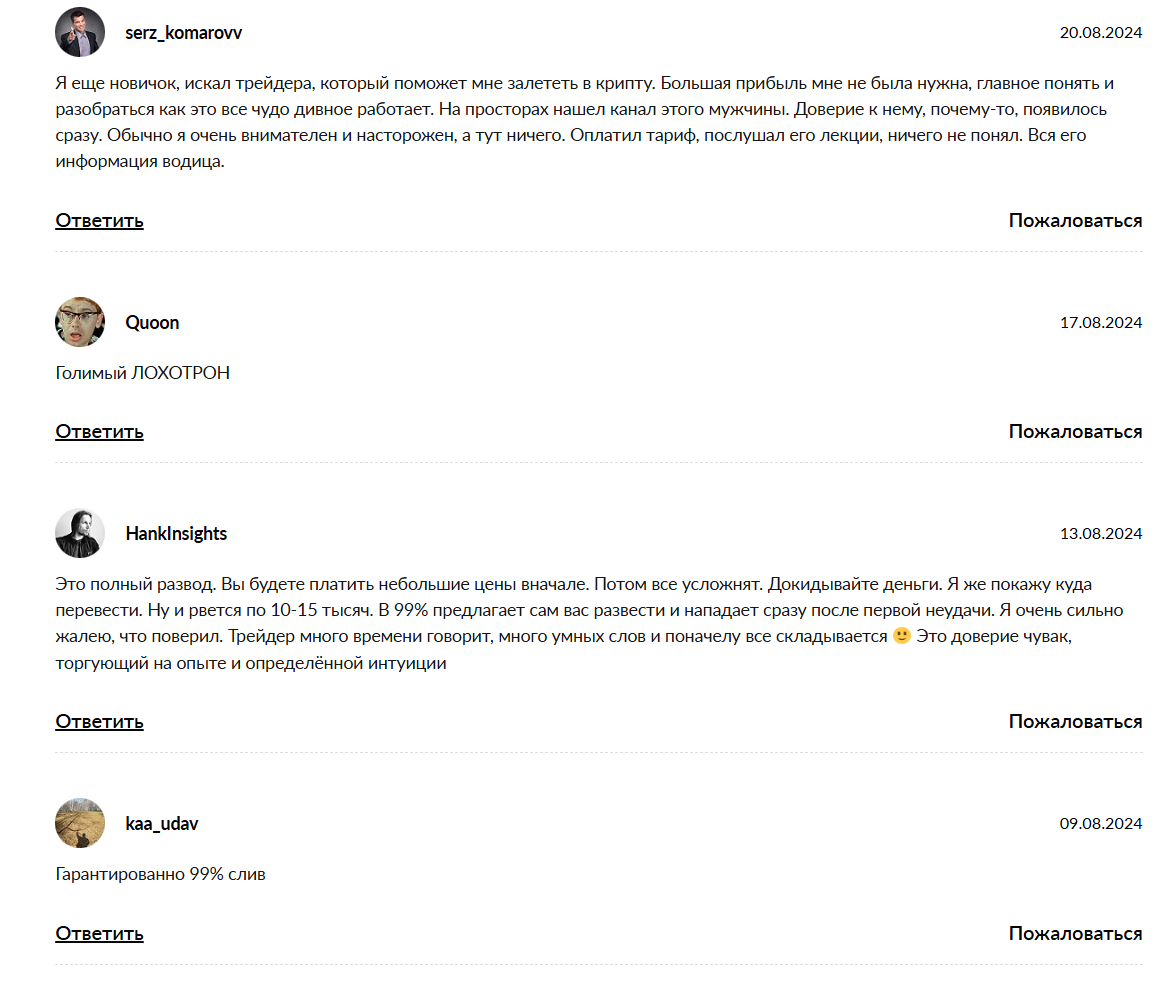Open Quoon username profile
1168x985 pixels.
tap(152, 322)
